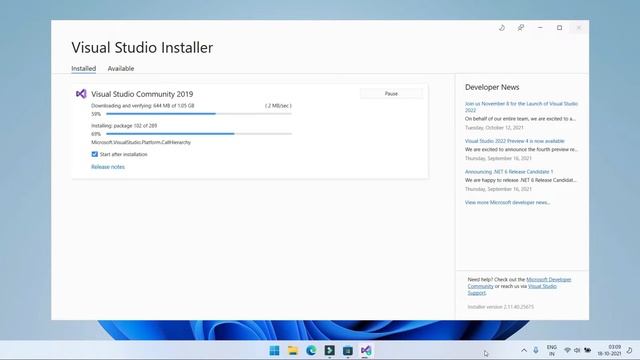Image resolution: width=640 pixels, height=360 pixels.
Task: Click the installing package progress bar
Action: point(199,134)
